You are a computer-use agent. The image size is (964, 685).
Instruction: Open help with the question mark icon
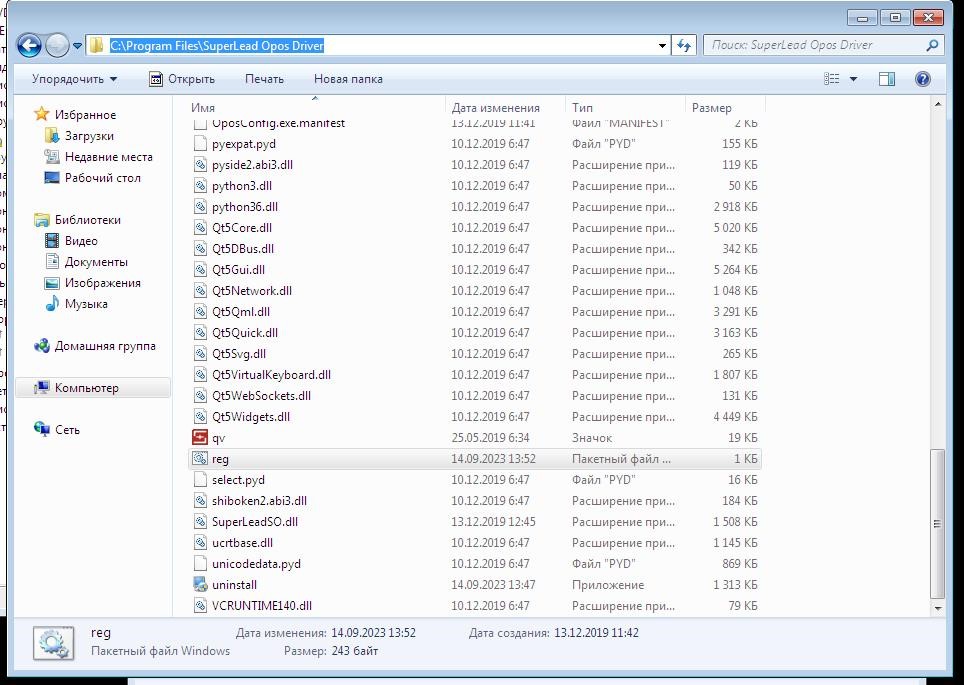coord(923,79)
